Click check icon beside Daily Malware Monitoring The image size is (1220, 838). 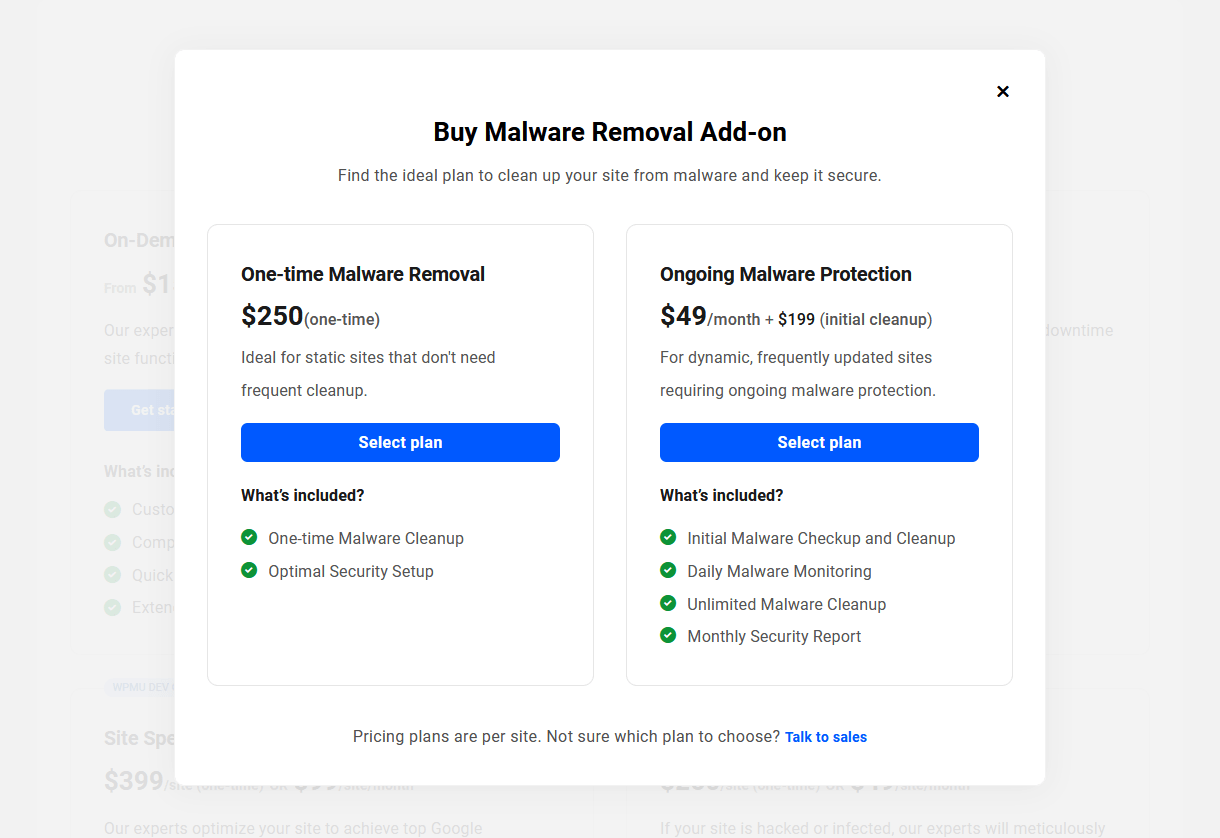coord(668,570)
